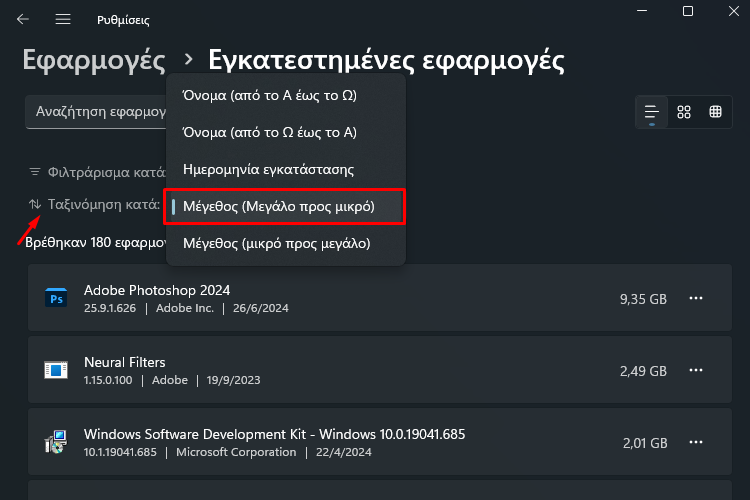
Task: Navigate to Εφαρμογές breadcrumb
Action: coord(94,61)
